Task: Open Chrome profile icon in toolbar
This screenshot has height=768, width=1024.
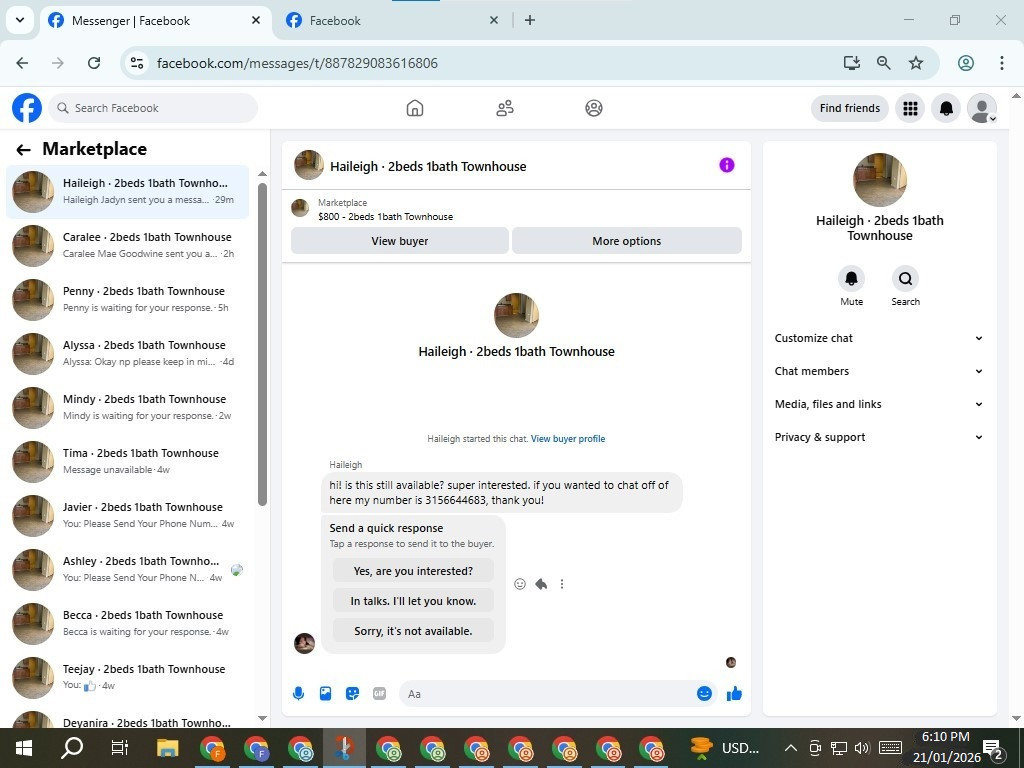Action: (966, 63)
